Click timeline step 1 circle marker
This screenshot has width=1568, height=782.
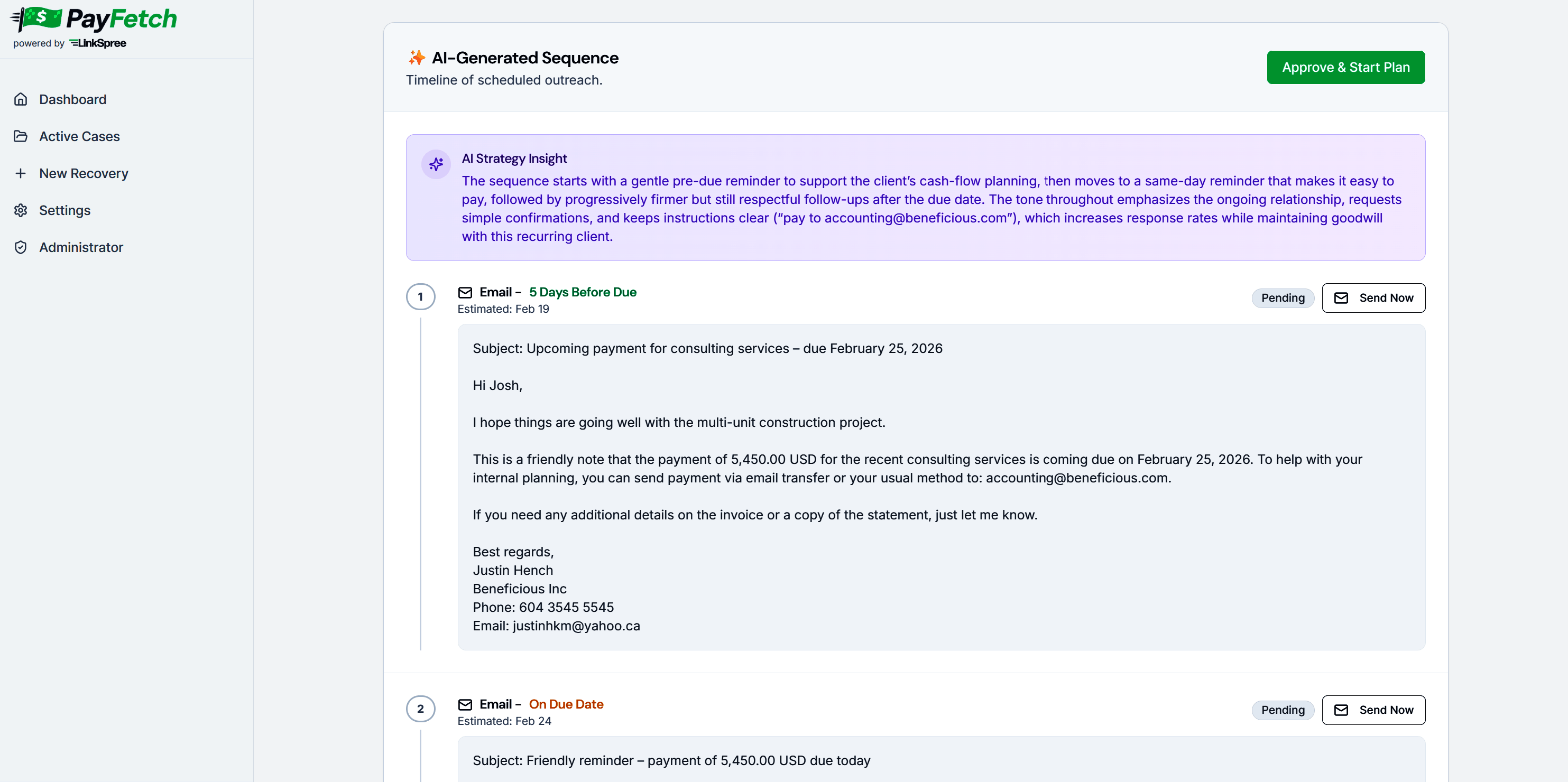(x=421, y=297)
